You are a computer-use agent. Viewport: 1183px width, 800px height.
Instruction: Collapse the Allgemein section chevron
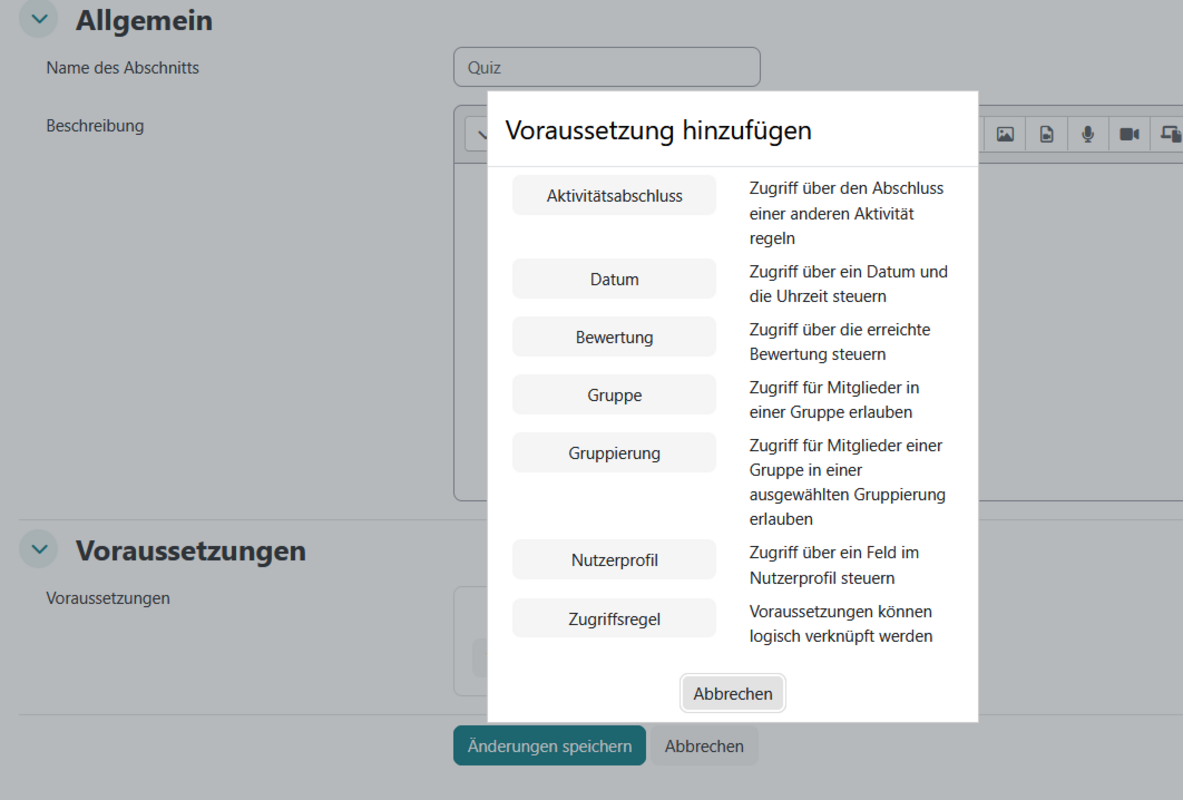tap(39, 19)
